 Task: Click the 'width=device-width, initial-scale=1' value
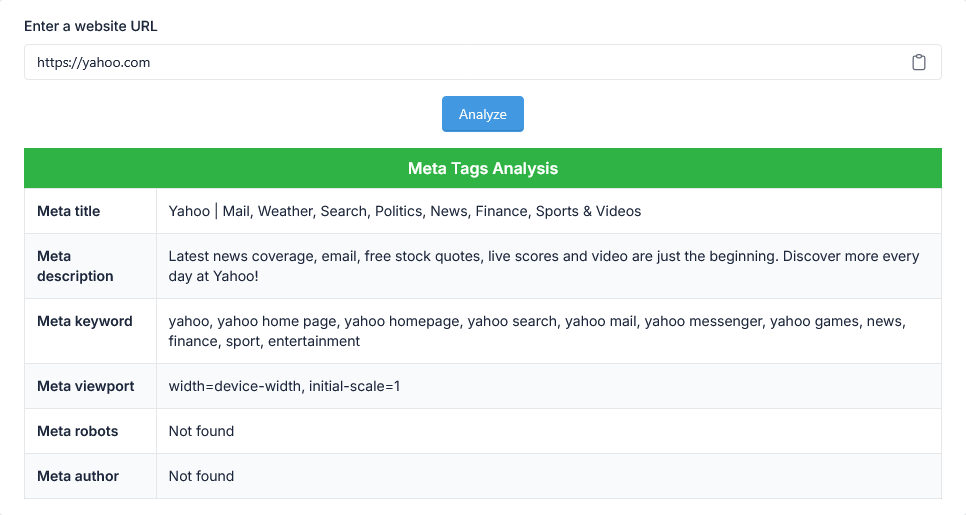[285, 386]
